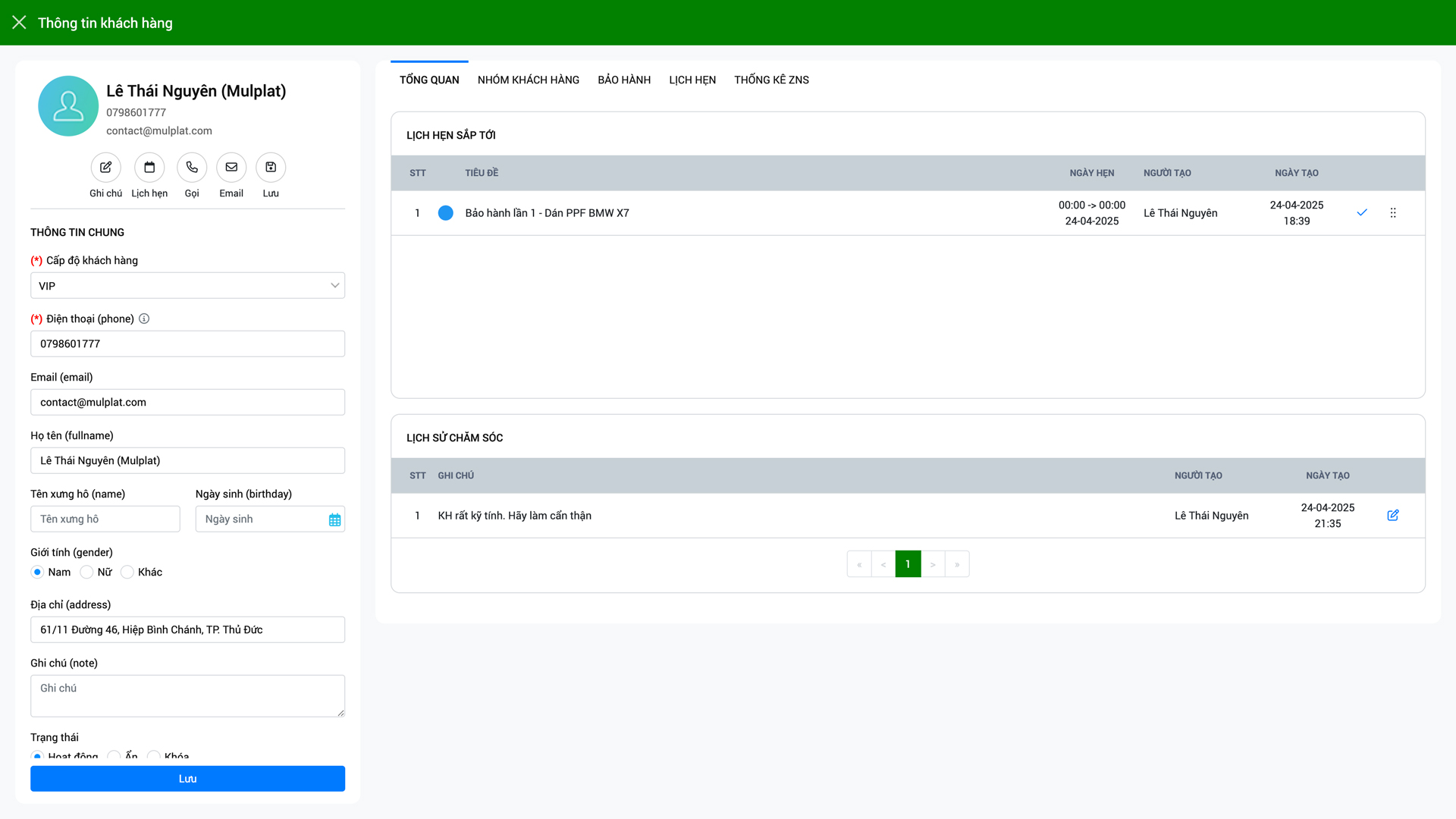This screenshot has width=1456, height=819.
Task: Click the blue Lưu button
Action: 187,779
